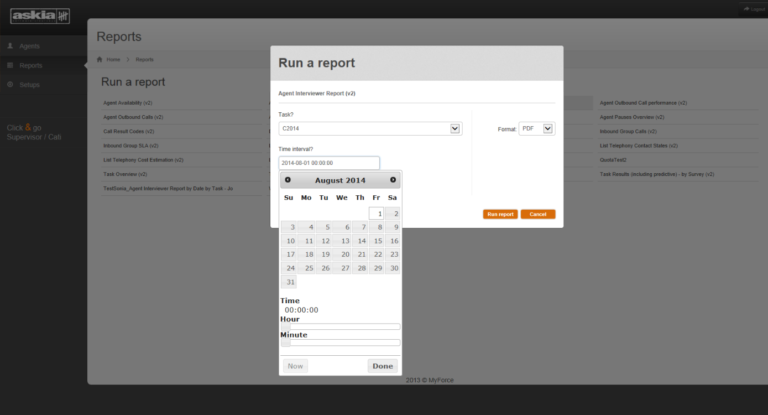Click the Run report button
Screen dimensions: 768x415
click(x=500, y=214)
